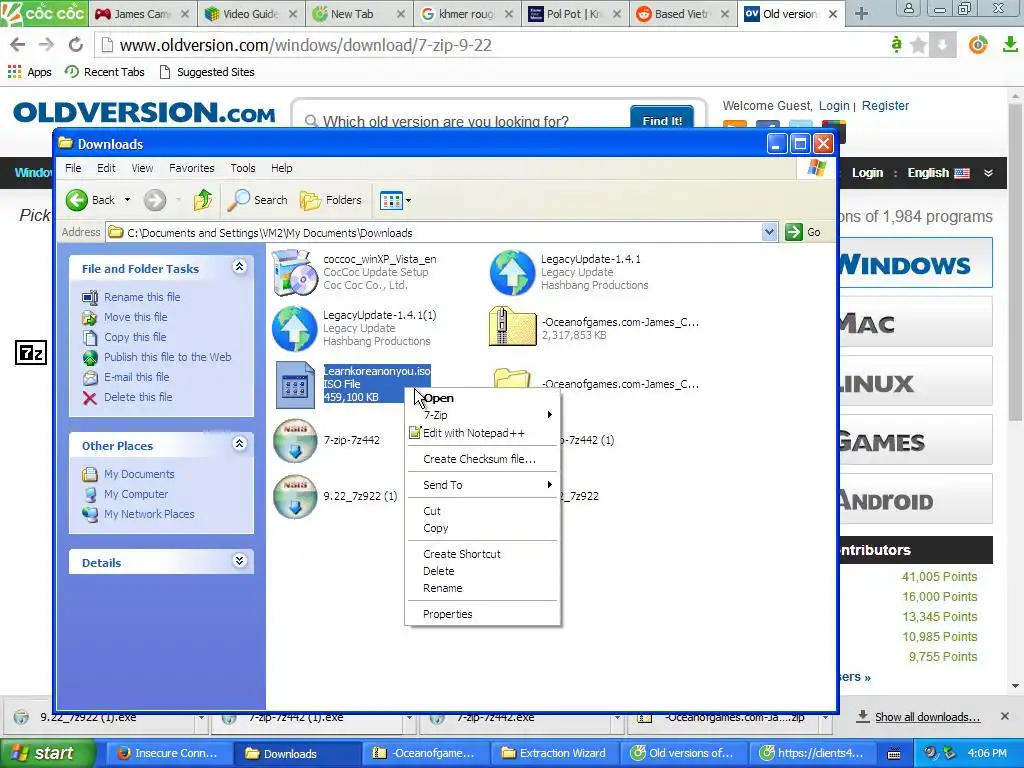This screenshot has height=768, width=1024.
Task: Switch to Extraction Wizard taskbar item
Action: [x=554, y=754]
